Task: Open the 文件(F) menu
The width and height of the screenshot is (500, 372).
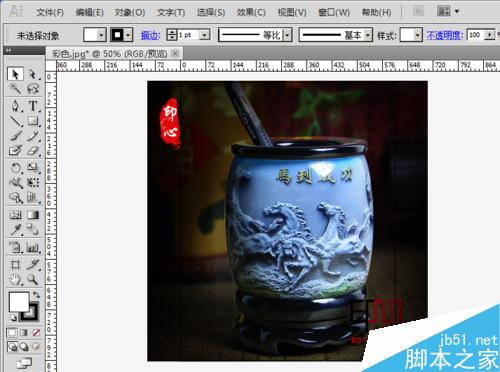Action: (50, 13)
